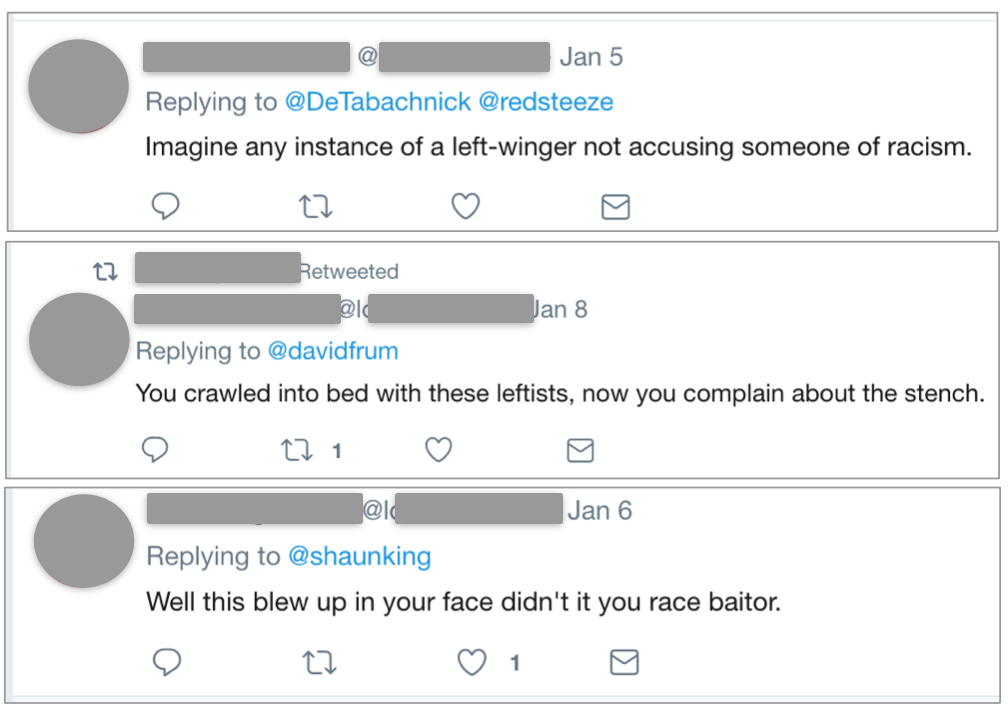Viewport: 1008px width, 714px height.
Task: Reply to the tweet mentioning leftists stench
Action: 155,450
